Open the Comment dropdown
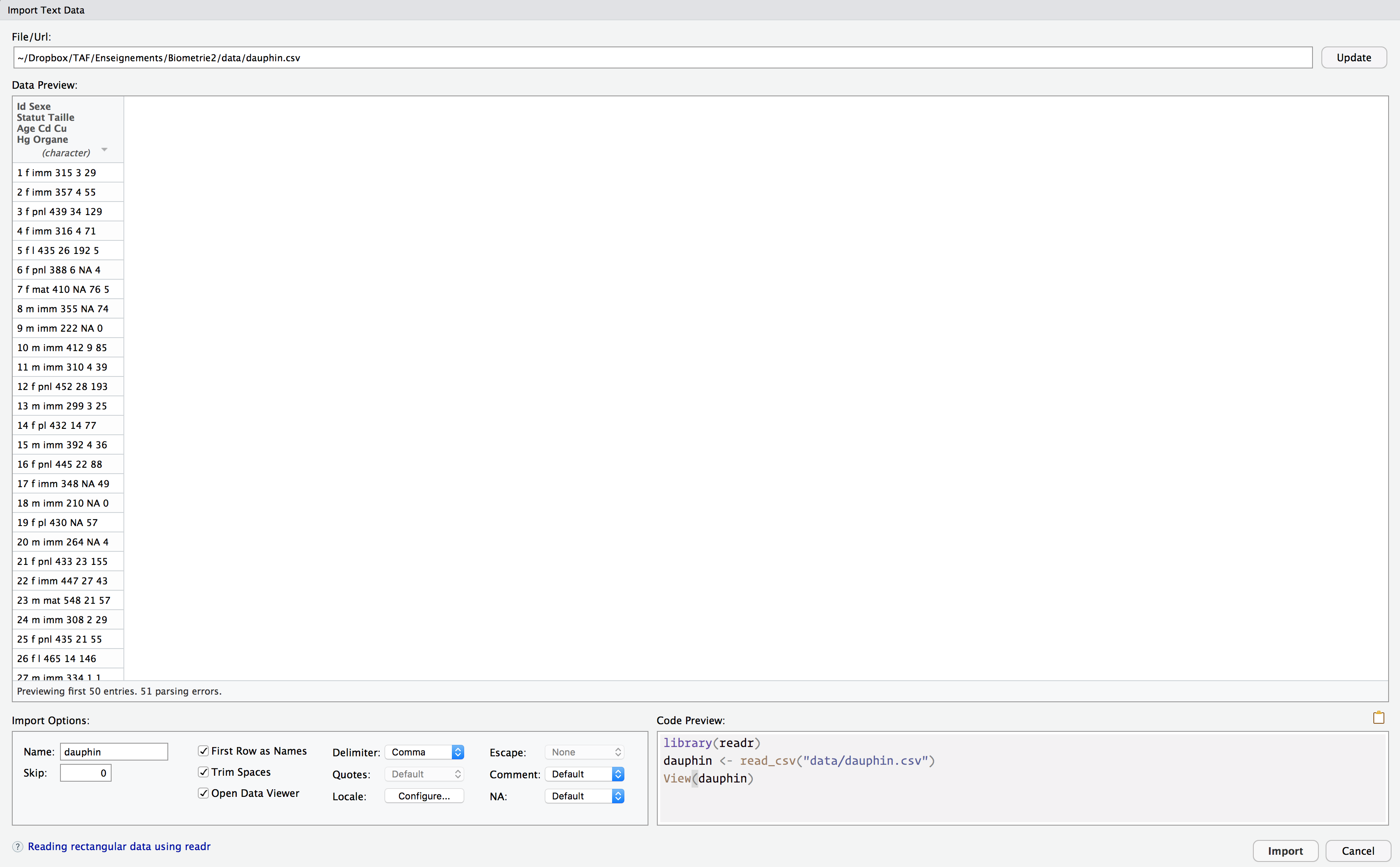The height and width of the screenshot is (867, 1400). [x=584, y=774]
